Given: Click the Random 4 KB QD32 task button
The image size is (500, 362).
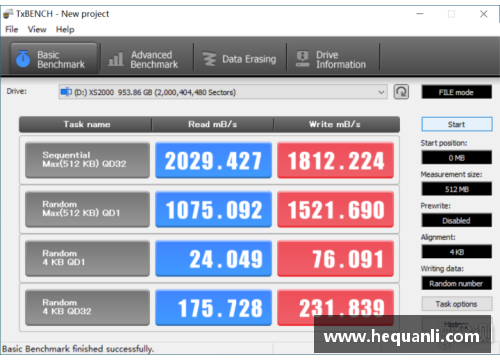Looking at the screenshot, I should (x=87, y=307).
